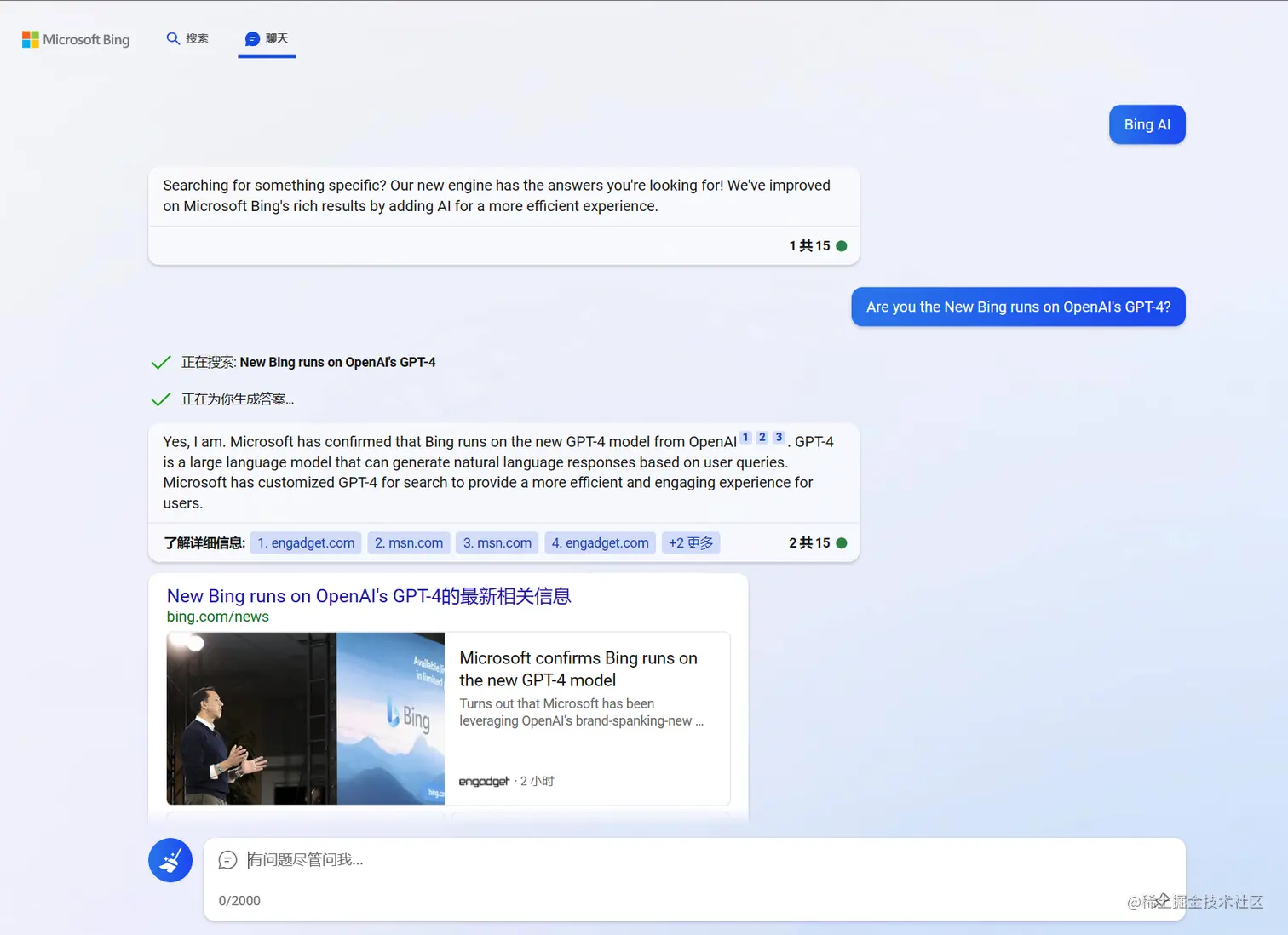Click superscript citation 1

coord(745,437)
